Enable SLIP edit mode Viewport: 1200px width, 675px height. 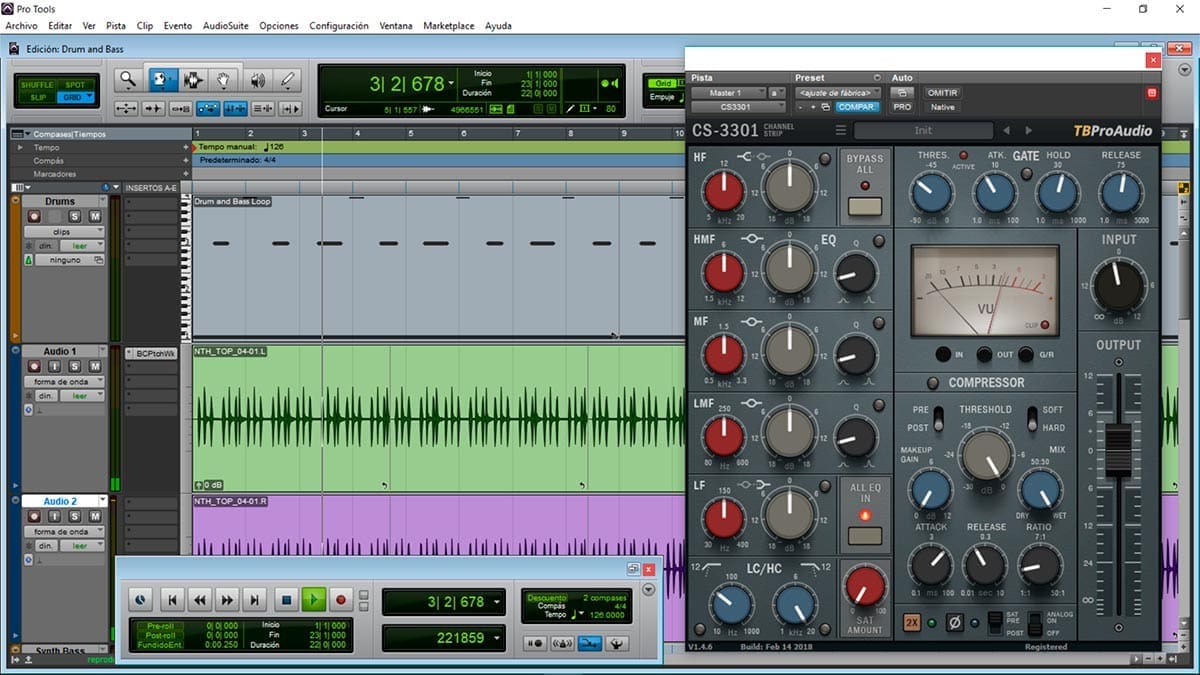click(38, 97)
